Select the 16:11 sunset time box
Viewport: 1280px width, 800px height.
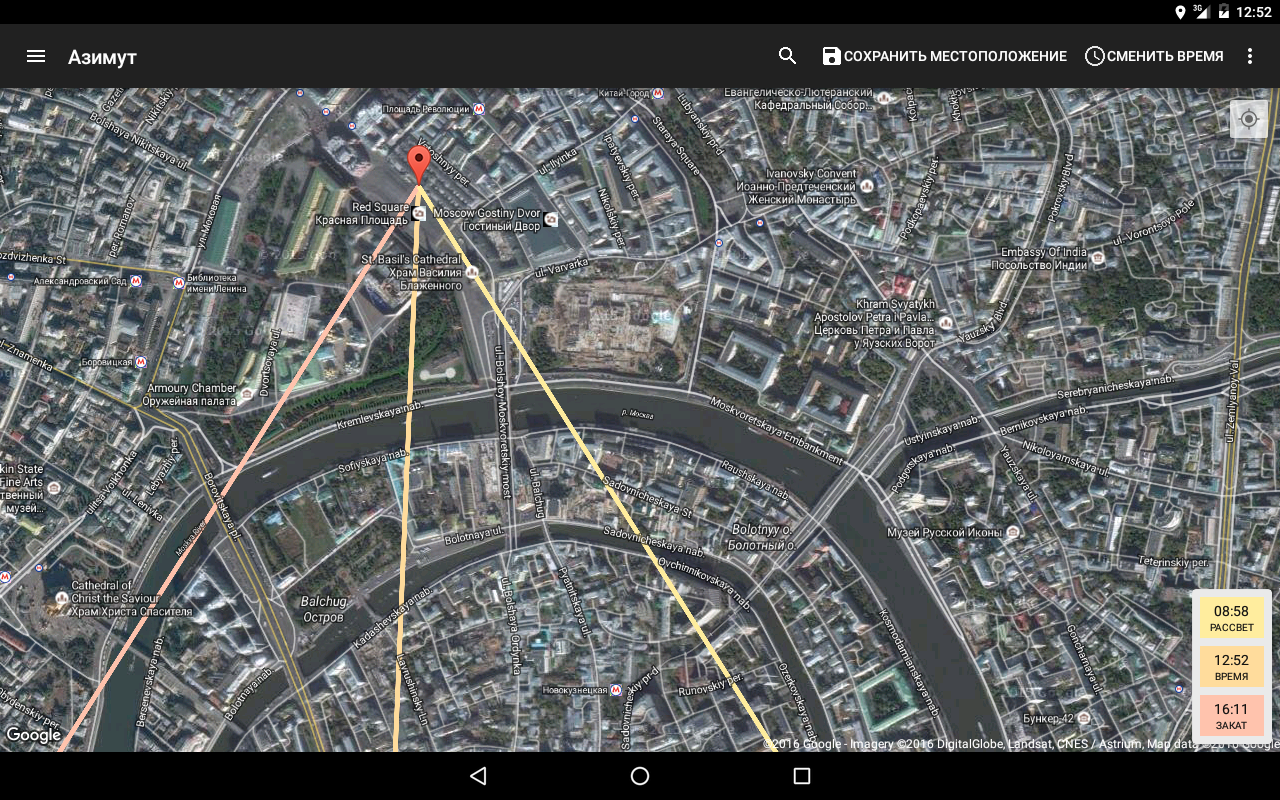coord(1231,716)
